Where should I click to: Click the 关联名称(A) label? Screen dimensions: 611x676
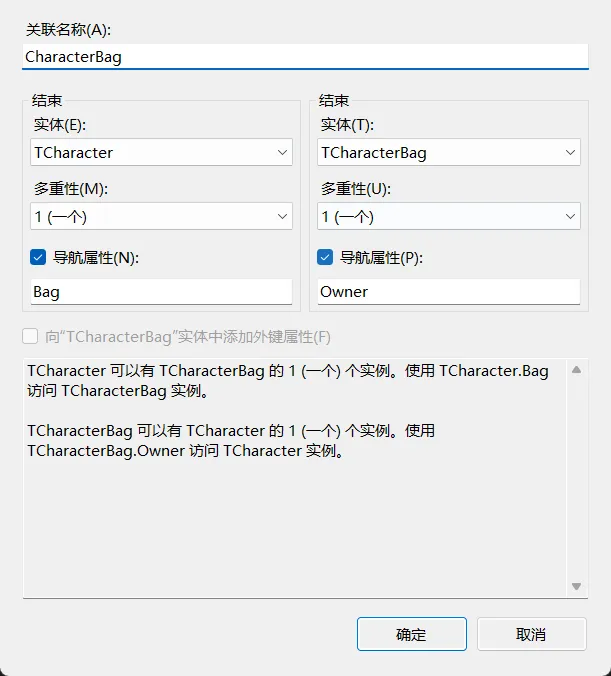click(x=68, y=30)
